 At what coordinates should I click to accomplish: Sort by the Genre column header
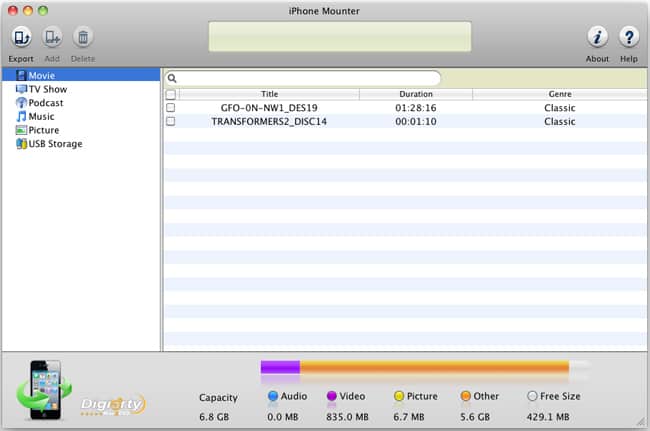pyautogui.click(x=560, y=94)
